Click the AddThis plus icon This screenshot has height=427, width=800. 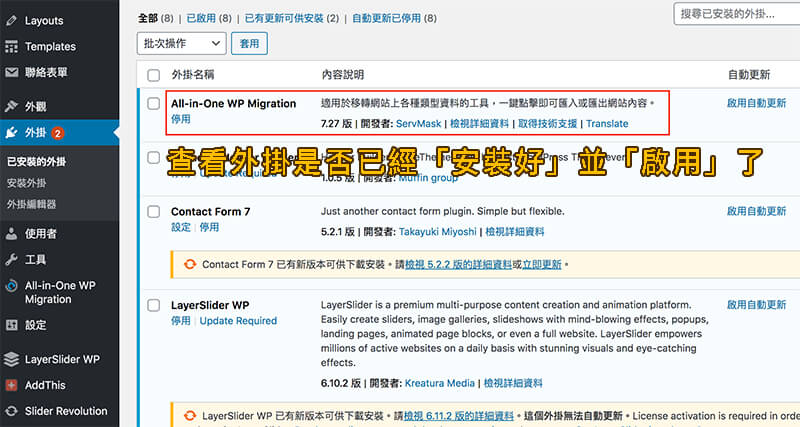tap(11, 385)
